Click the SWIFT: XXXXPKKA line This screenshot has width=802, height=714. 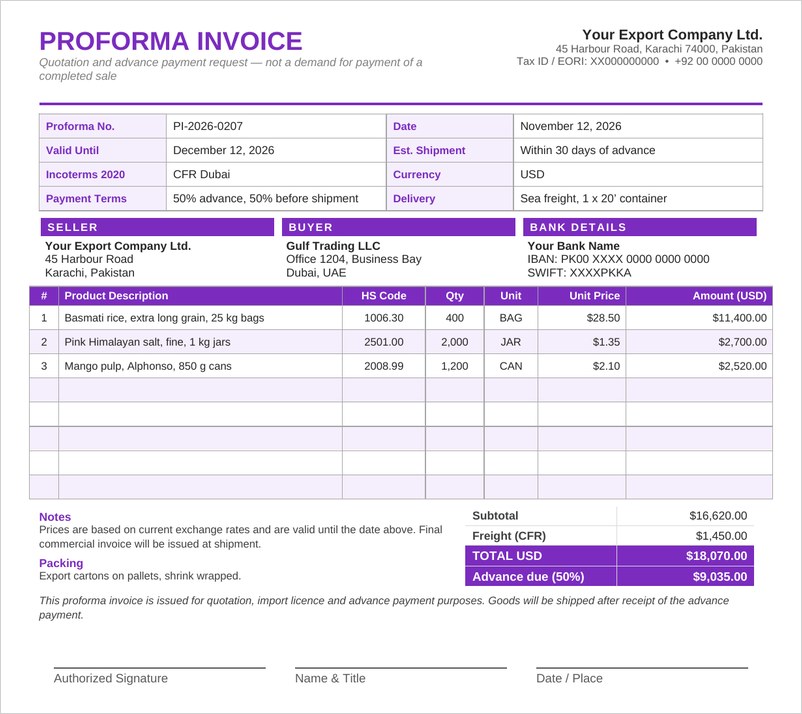(x=579, y=273)
